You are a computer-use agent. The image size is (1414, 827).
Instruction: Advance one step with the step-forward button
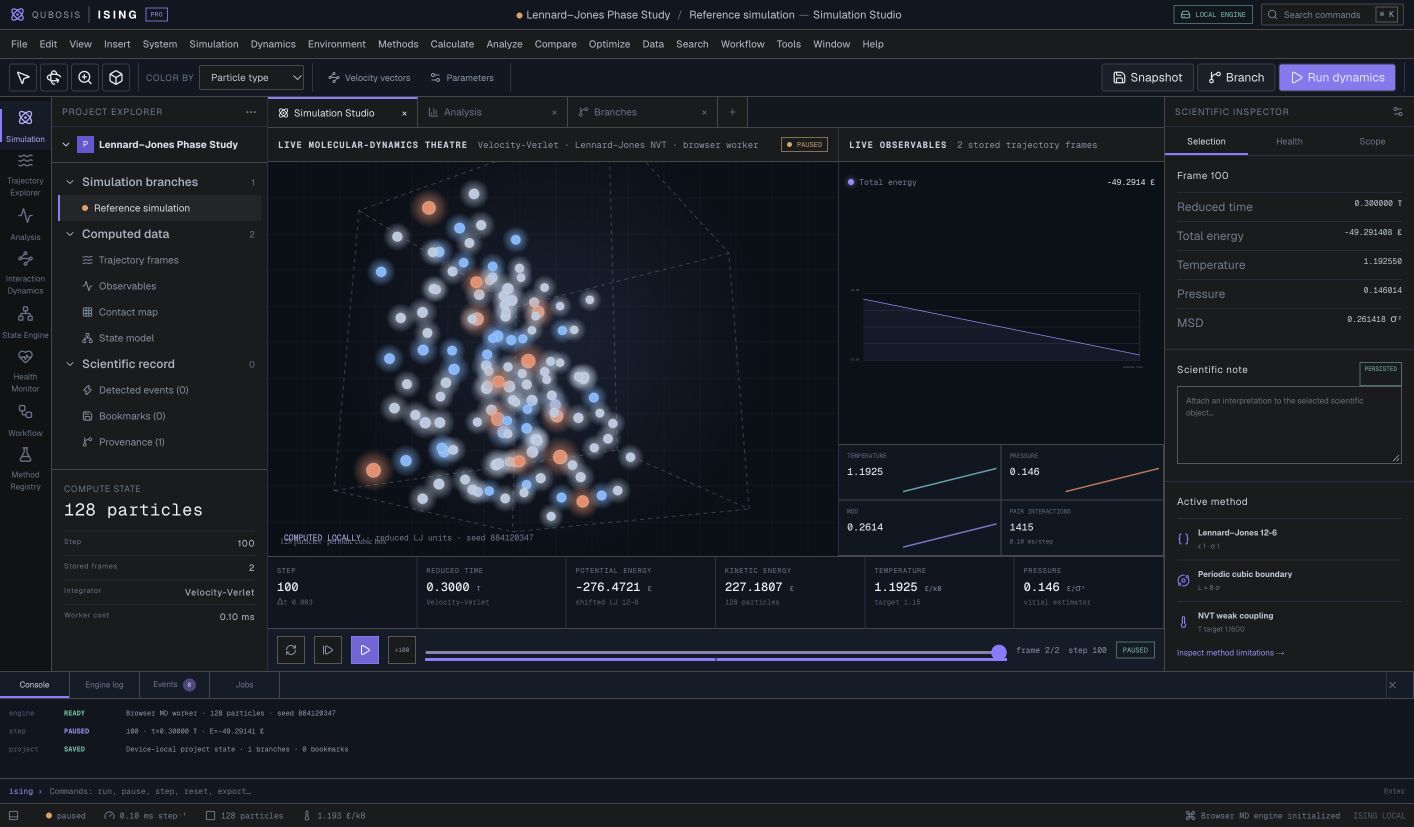click(x=328, y=650)
